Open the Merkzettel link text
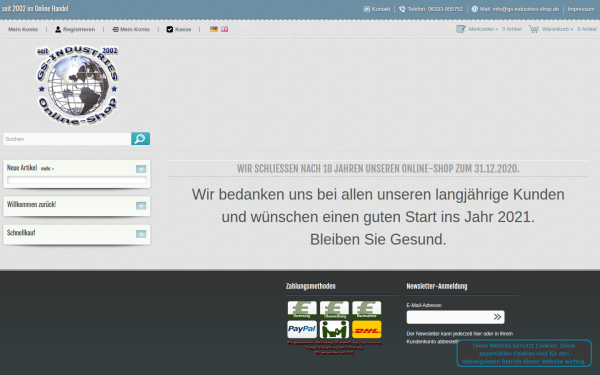 click(483, 29)
